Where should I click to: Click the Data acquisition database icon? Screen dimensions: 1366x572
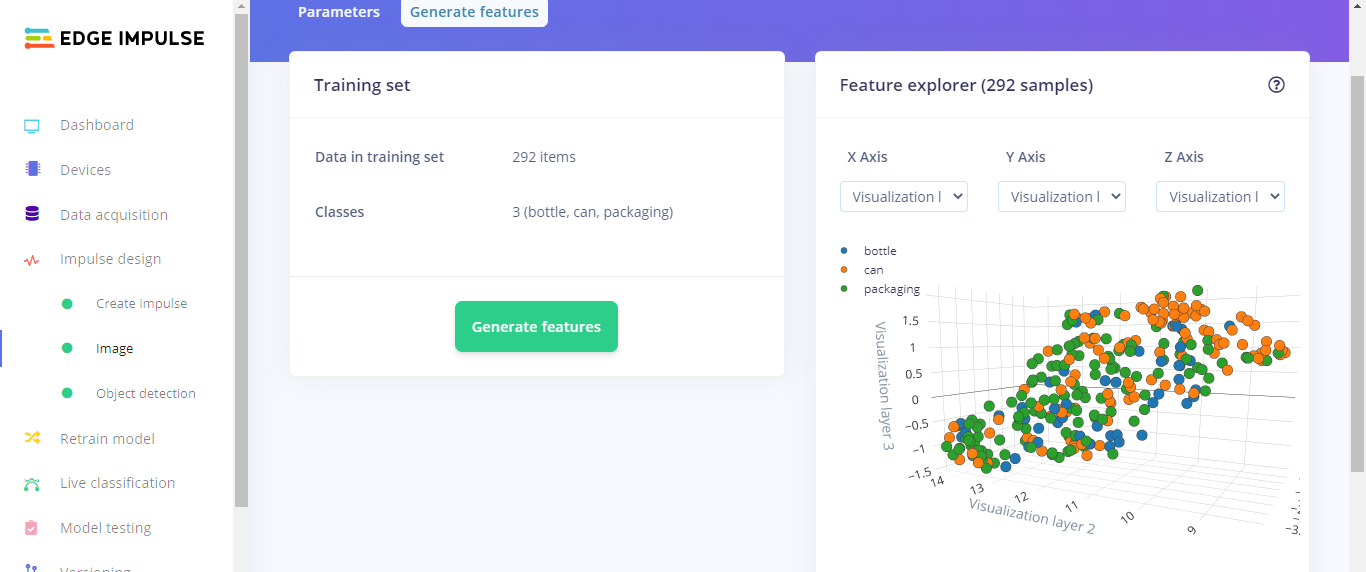pos(32,214)
